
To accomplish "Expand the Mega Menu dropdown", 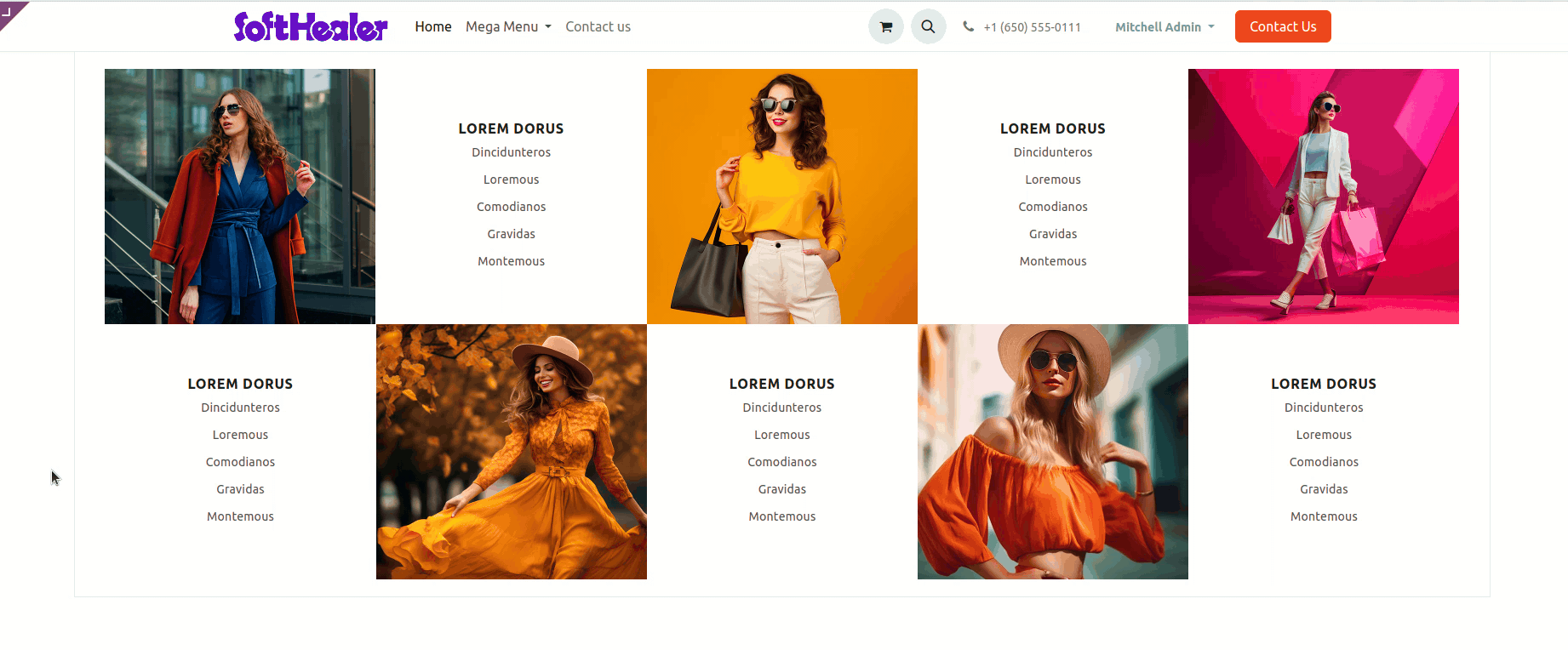I will [x=508, y=26].
